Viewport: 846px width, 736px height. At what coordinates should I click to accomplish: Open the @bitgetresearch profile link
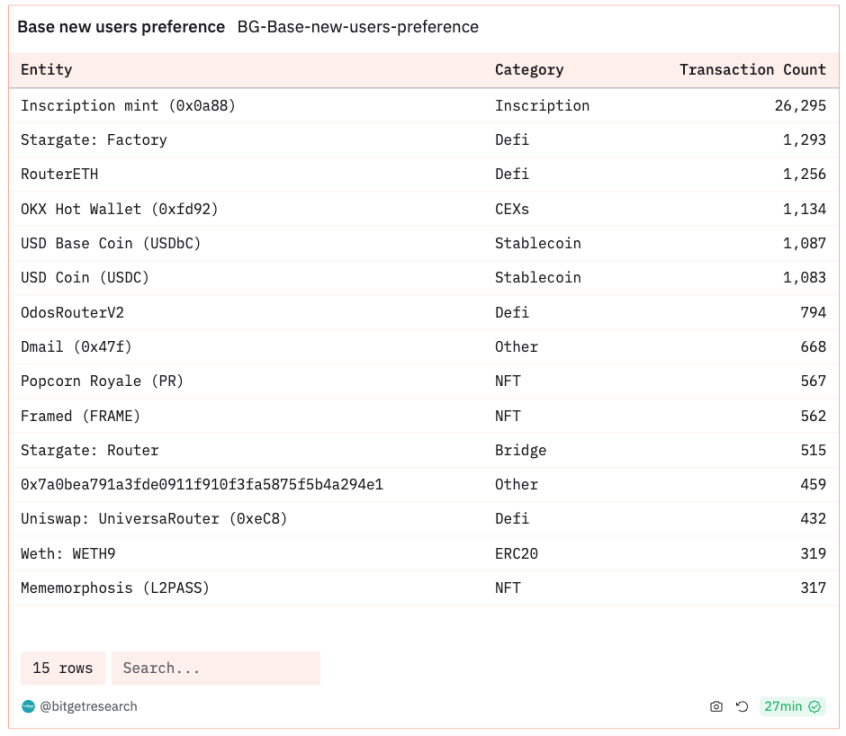tap(88, 706)
